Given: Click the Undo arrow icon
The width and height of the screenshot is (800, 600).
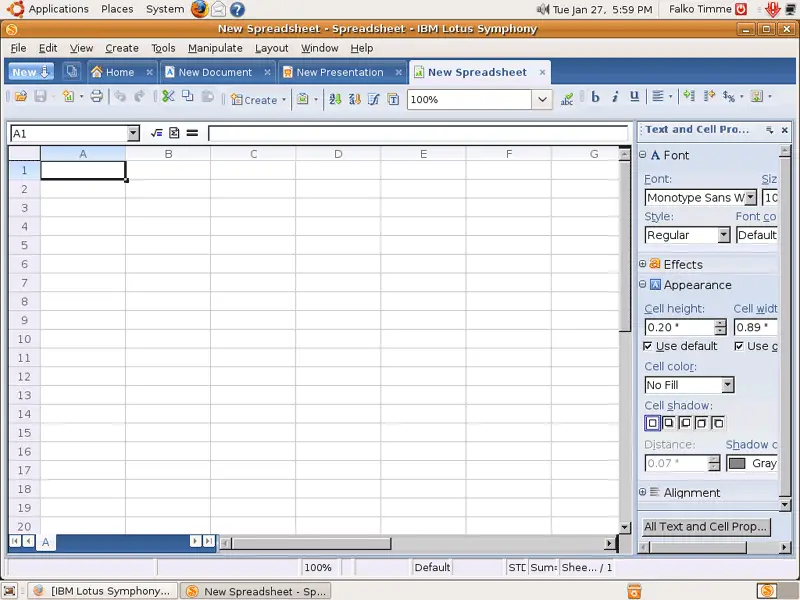Looking at the screenshot, I should 120,96.
